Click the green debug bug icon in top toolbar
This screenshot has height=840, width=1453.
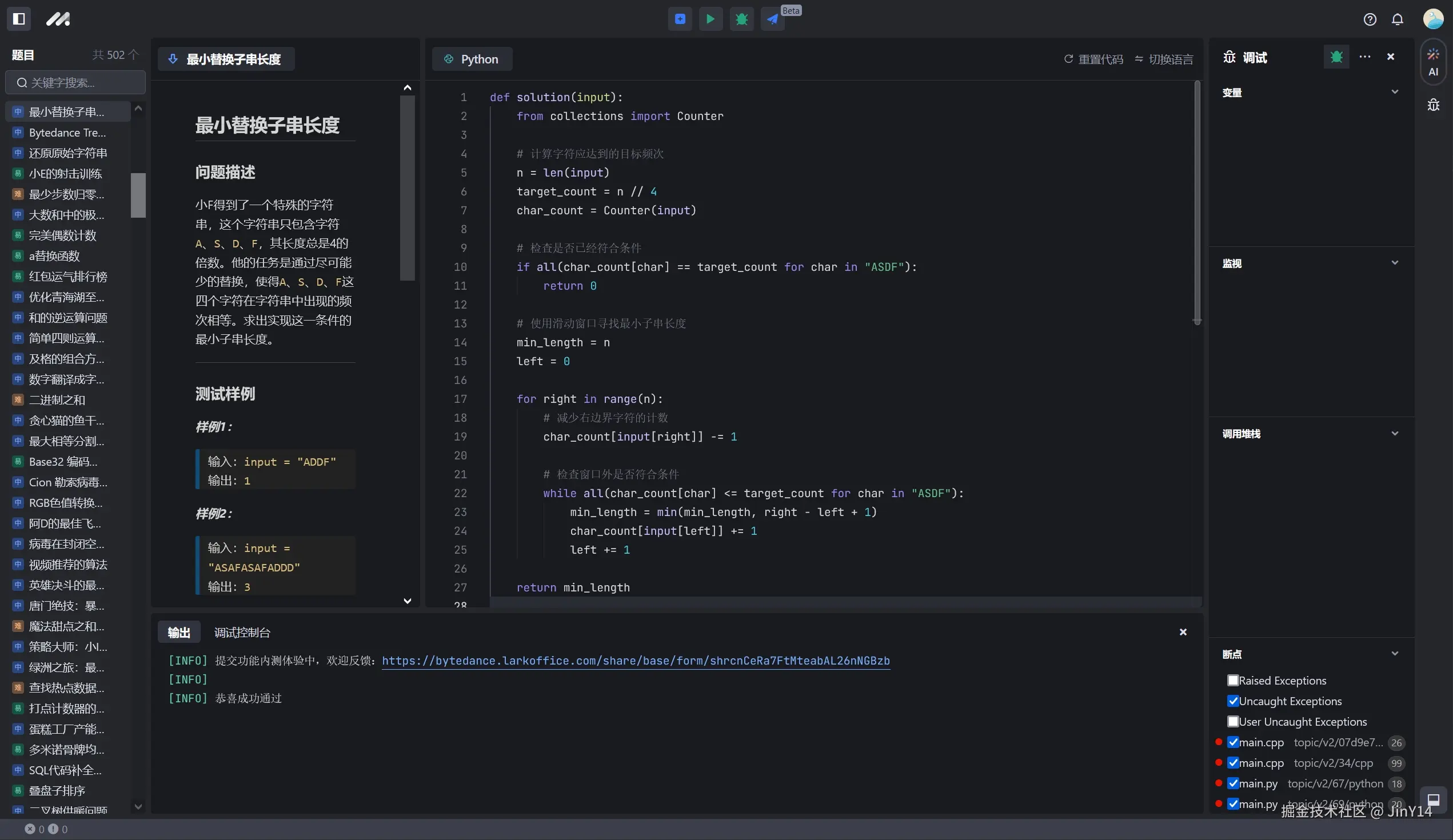[x=741, y=19]
